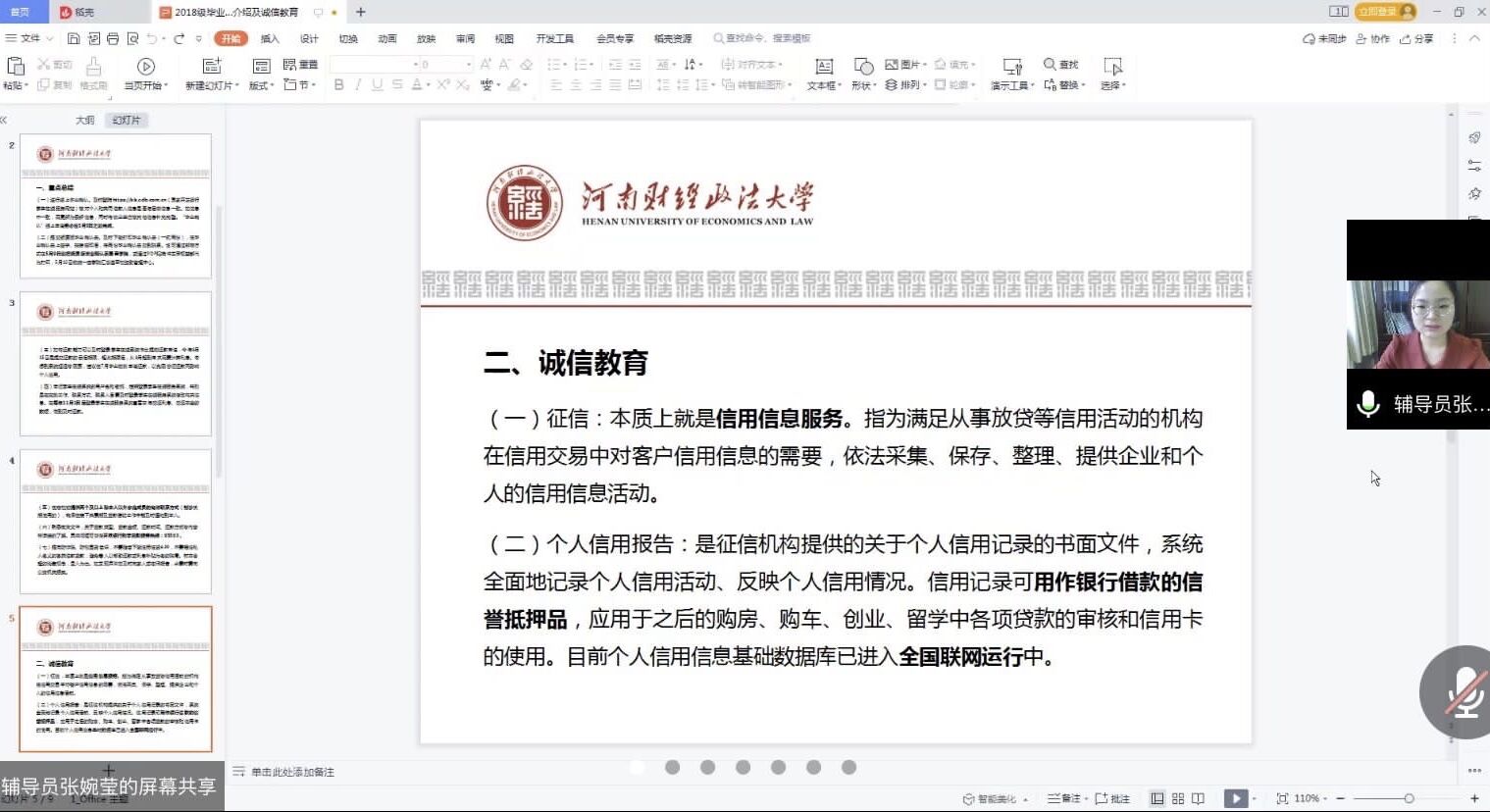Toggle superscript formatting
This screenshot has width=1490, height=812.
(x=443, y=85)
